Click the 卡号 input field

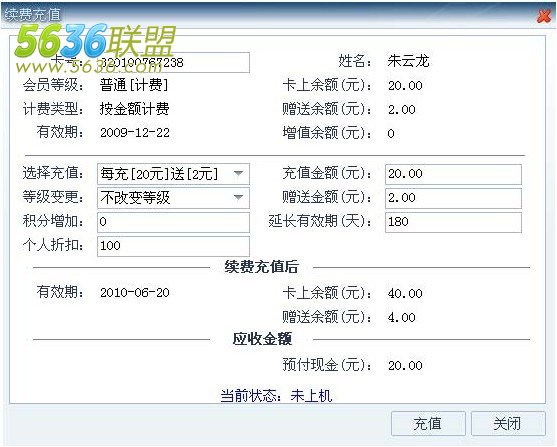(x=173, y=63)
